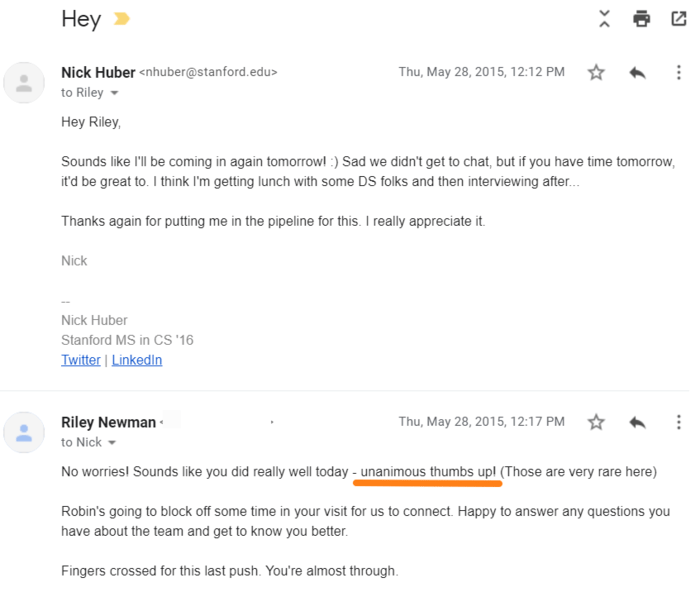Image resolution: width=700 pixels, height=592 pixels.
Task: Expand trimmed content below Nick's name
Action: (66, 300)
